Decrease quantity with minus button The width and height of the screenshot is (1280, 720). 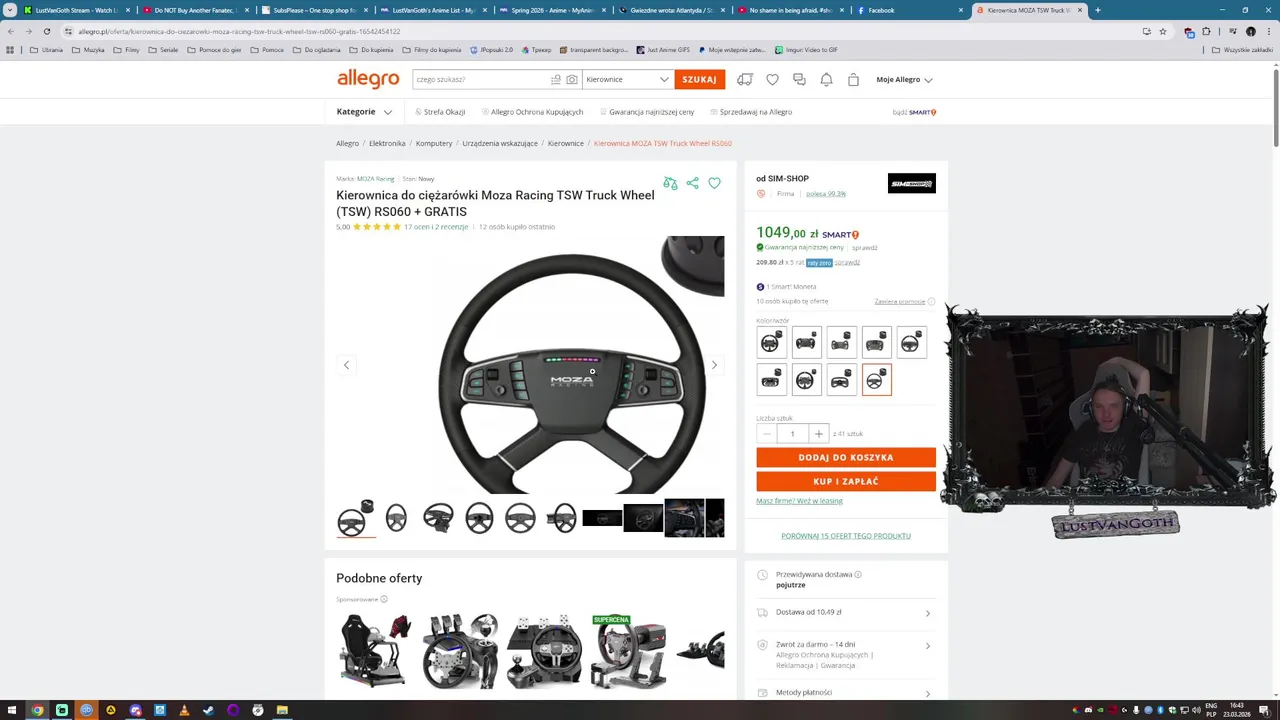(766, 434)
